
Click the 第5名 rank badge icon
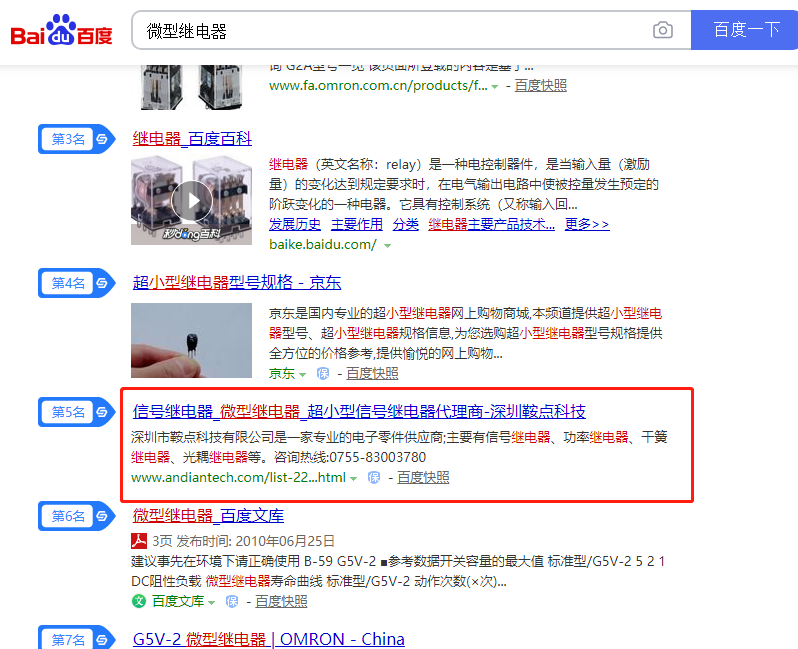click(76, 412)
